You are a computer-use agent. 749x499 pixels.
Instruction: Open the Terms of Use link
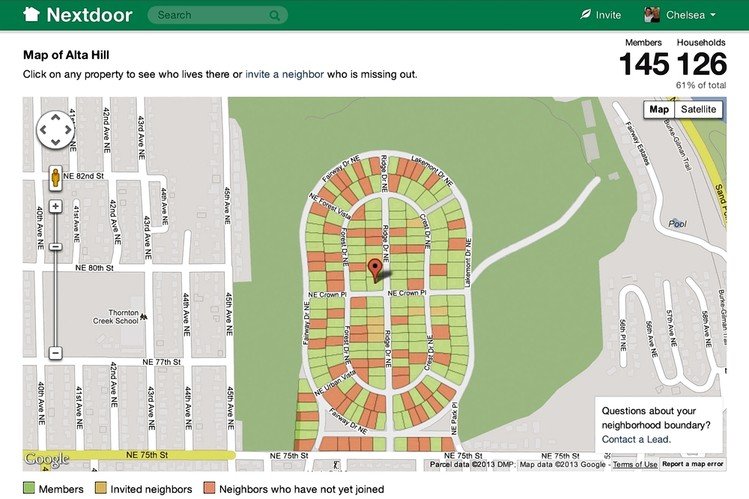[x=635, y=464]
